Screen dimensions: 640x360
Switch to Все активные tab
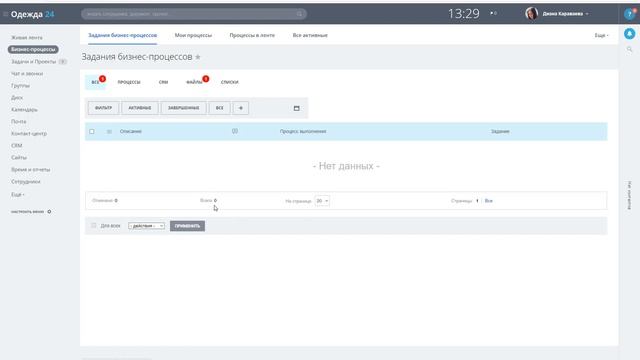coord(310,36)
